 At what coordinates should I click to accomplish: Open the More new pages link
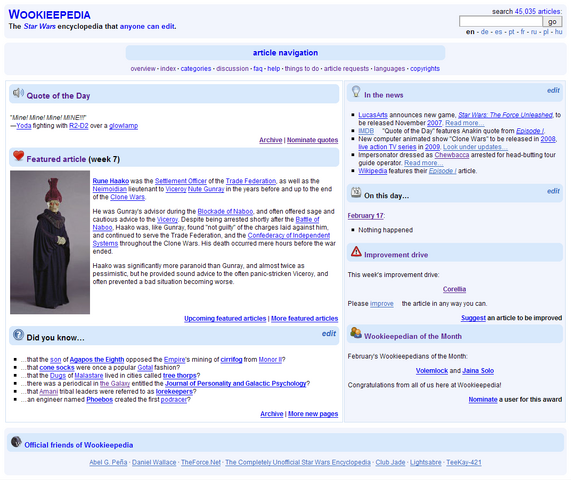pyautogui.click(x=313, y=414)
